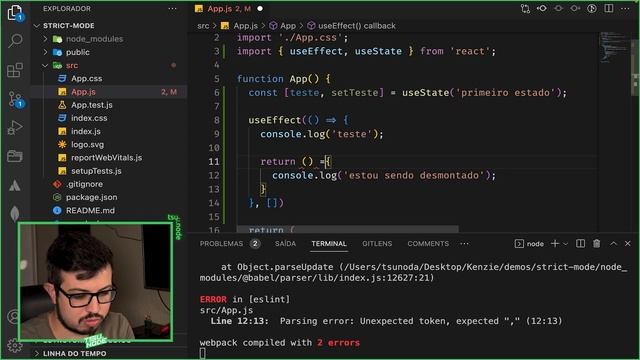Expand the public folder
The width and height of the screenshot is (640, 360).
[78, 52]
